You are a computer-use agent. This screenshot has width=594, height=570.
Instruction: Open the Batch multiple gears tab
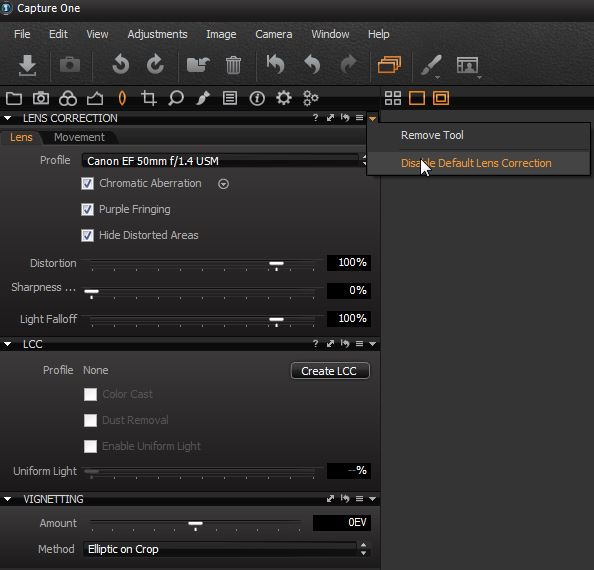tap(311, 98)
